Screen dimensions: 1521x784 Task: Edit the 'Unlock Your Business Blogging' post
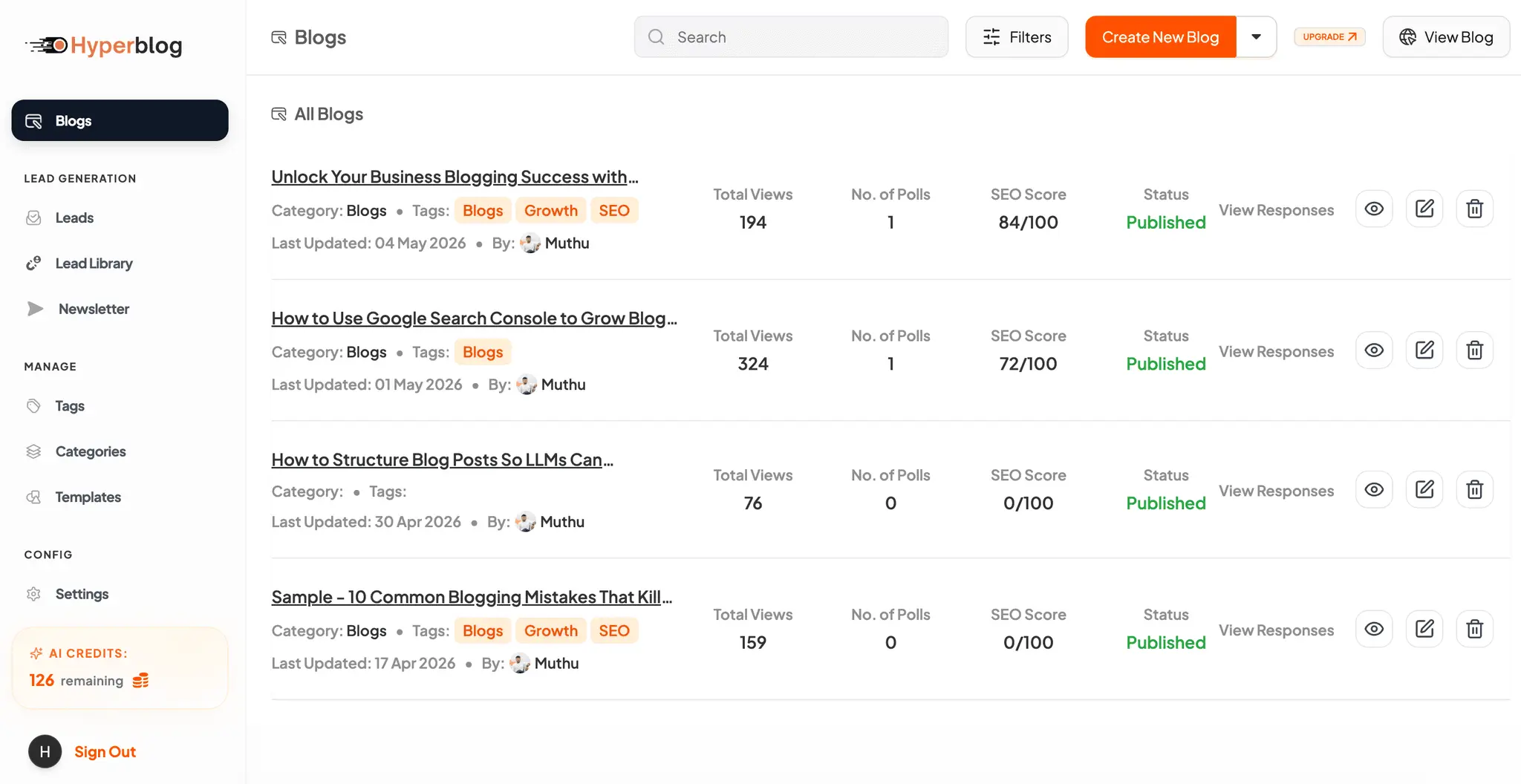(1424, 209)
